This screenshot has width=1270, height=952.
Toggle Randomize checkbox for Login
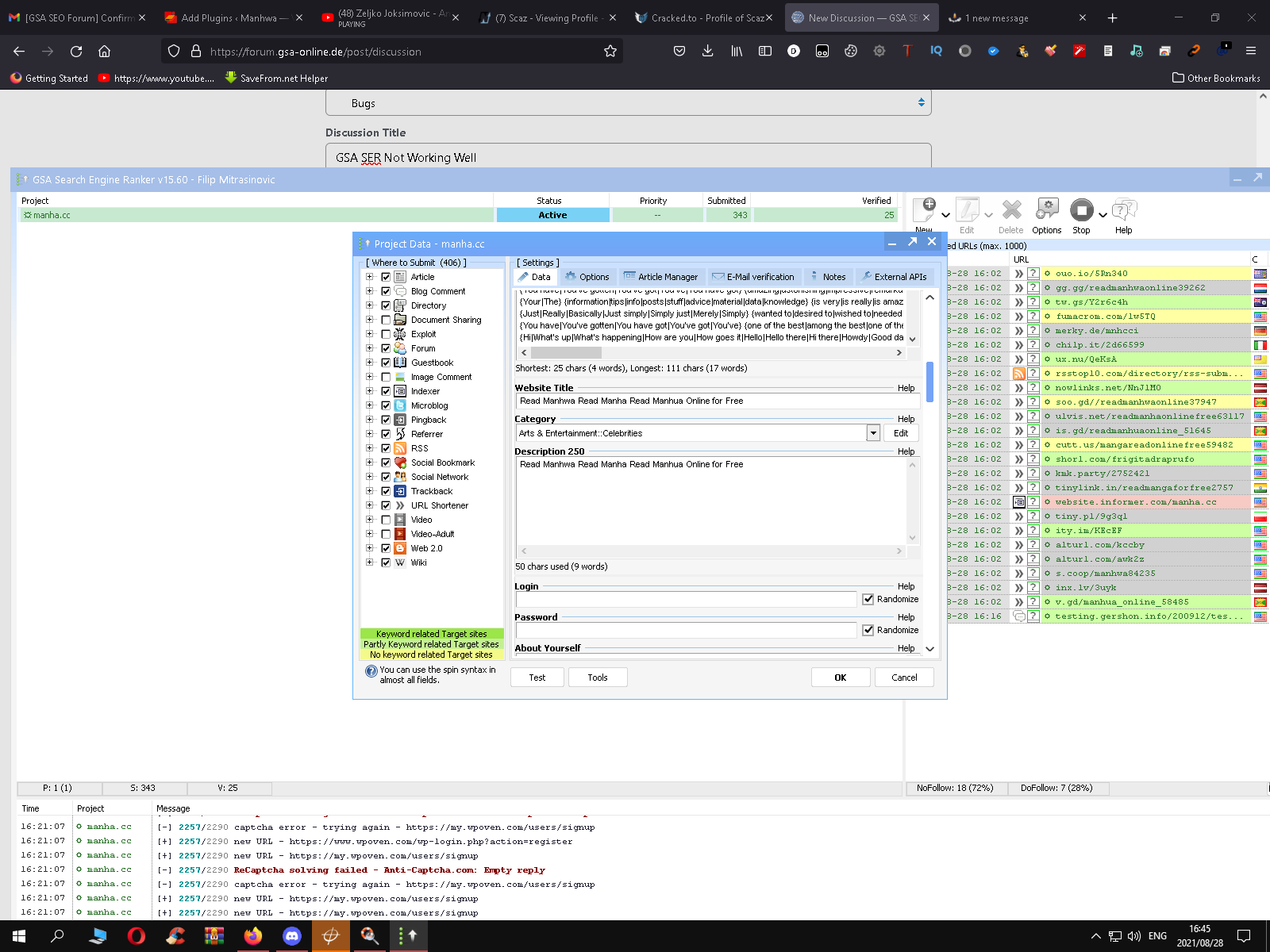tap(868, 599)
